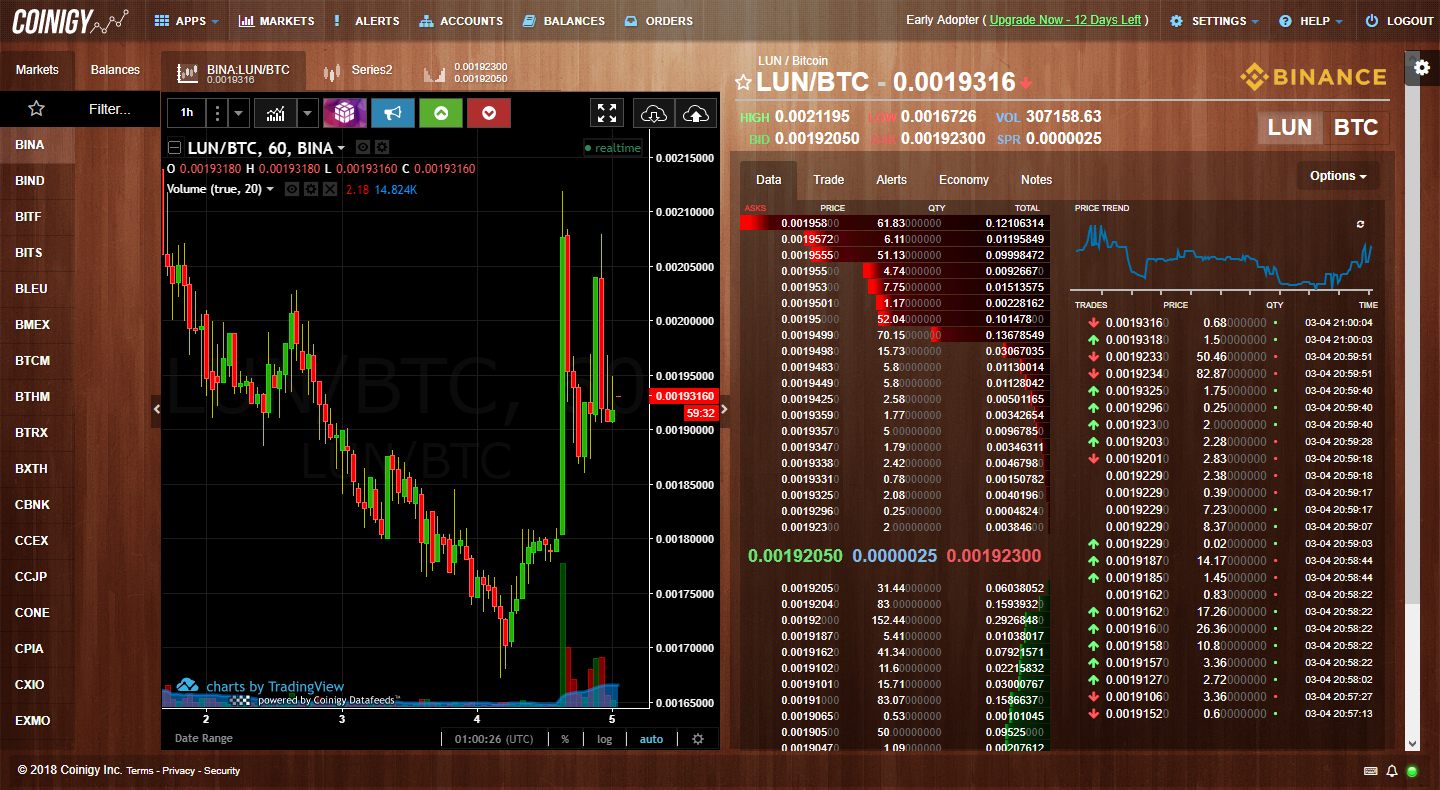
Task: Toggle percent scale on chart
Action: 565,739
